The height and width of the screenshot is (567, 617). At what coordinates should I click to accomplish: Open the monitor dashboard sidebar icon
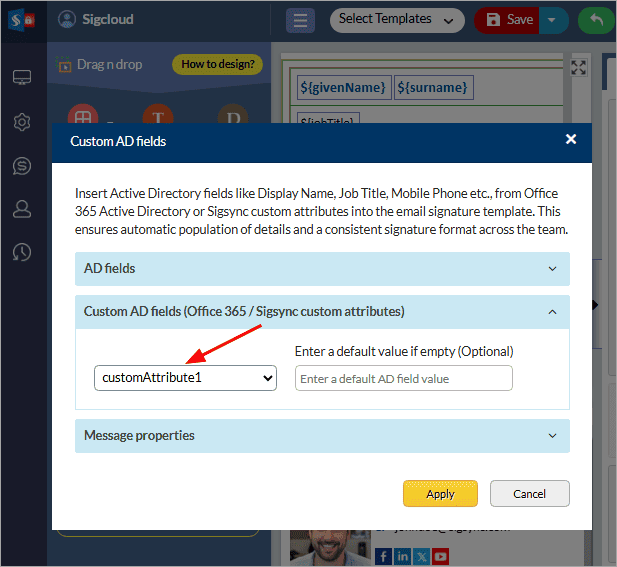pos(22,78)
